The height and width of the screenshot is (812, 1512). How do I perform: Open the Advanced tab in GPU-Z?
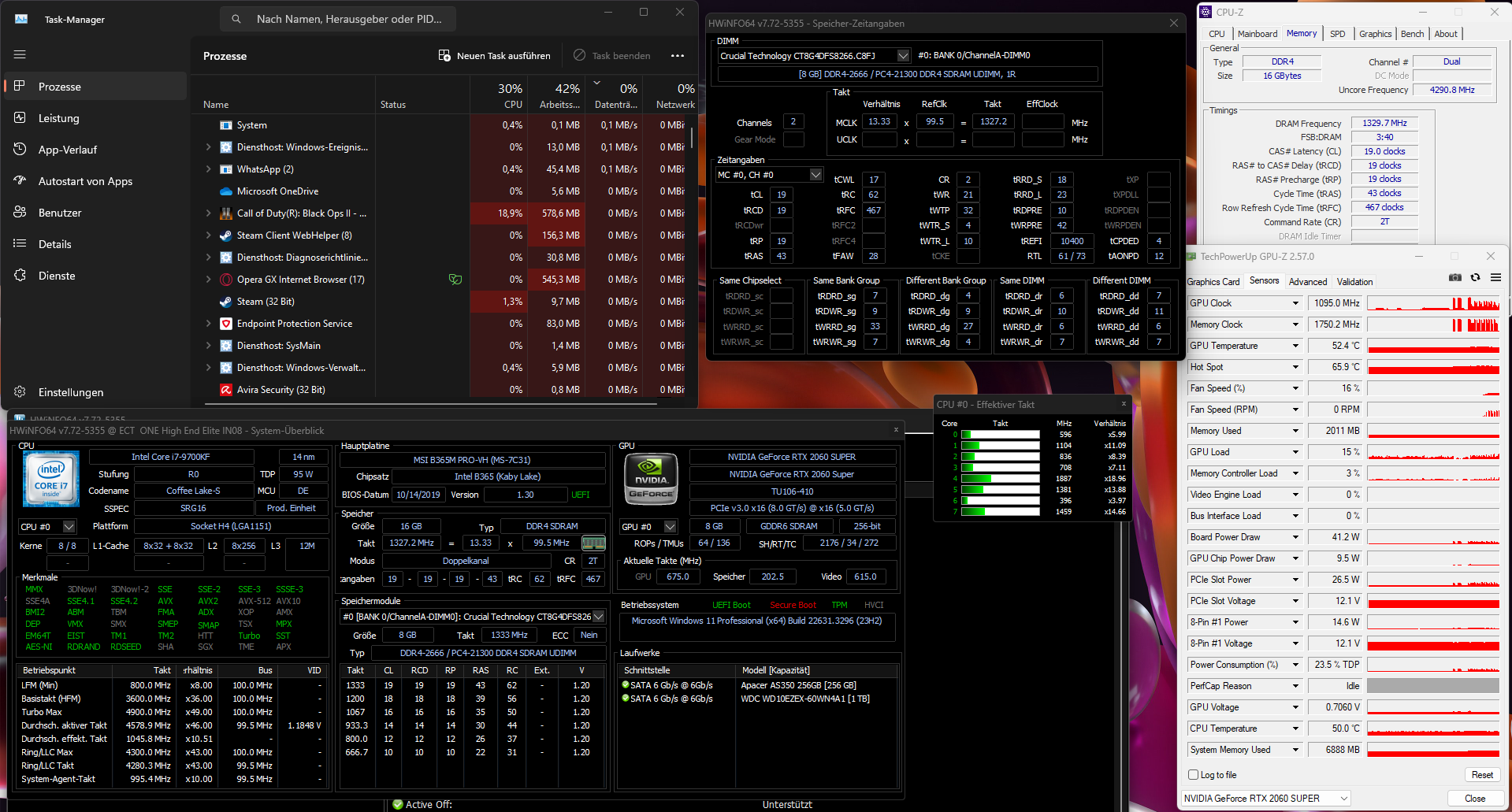[x=1308, y=282]
